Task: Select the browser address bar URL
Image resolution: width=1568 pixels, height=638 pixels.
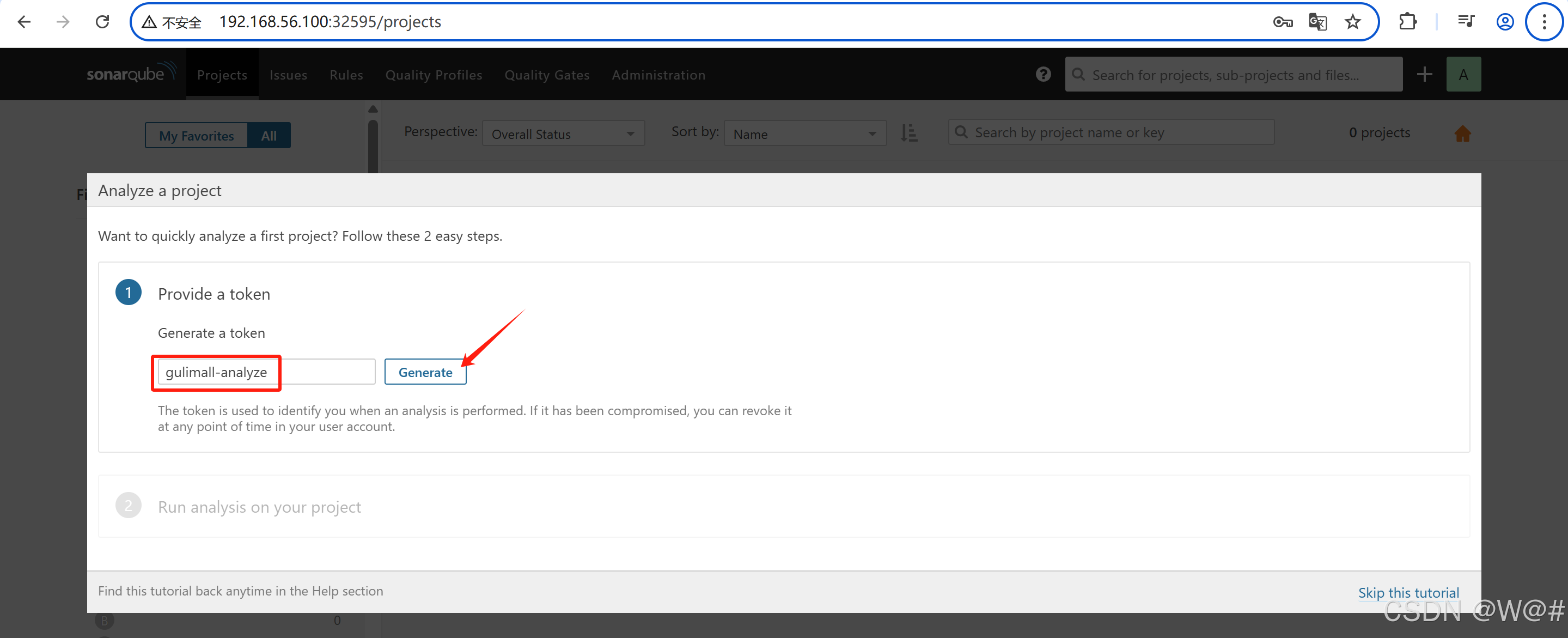Action: 330,22
